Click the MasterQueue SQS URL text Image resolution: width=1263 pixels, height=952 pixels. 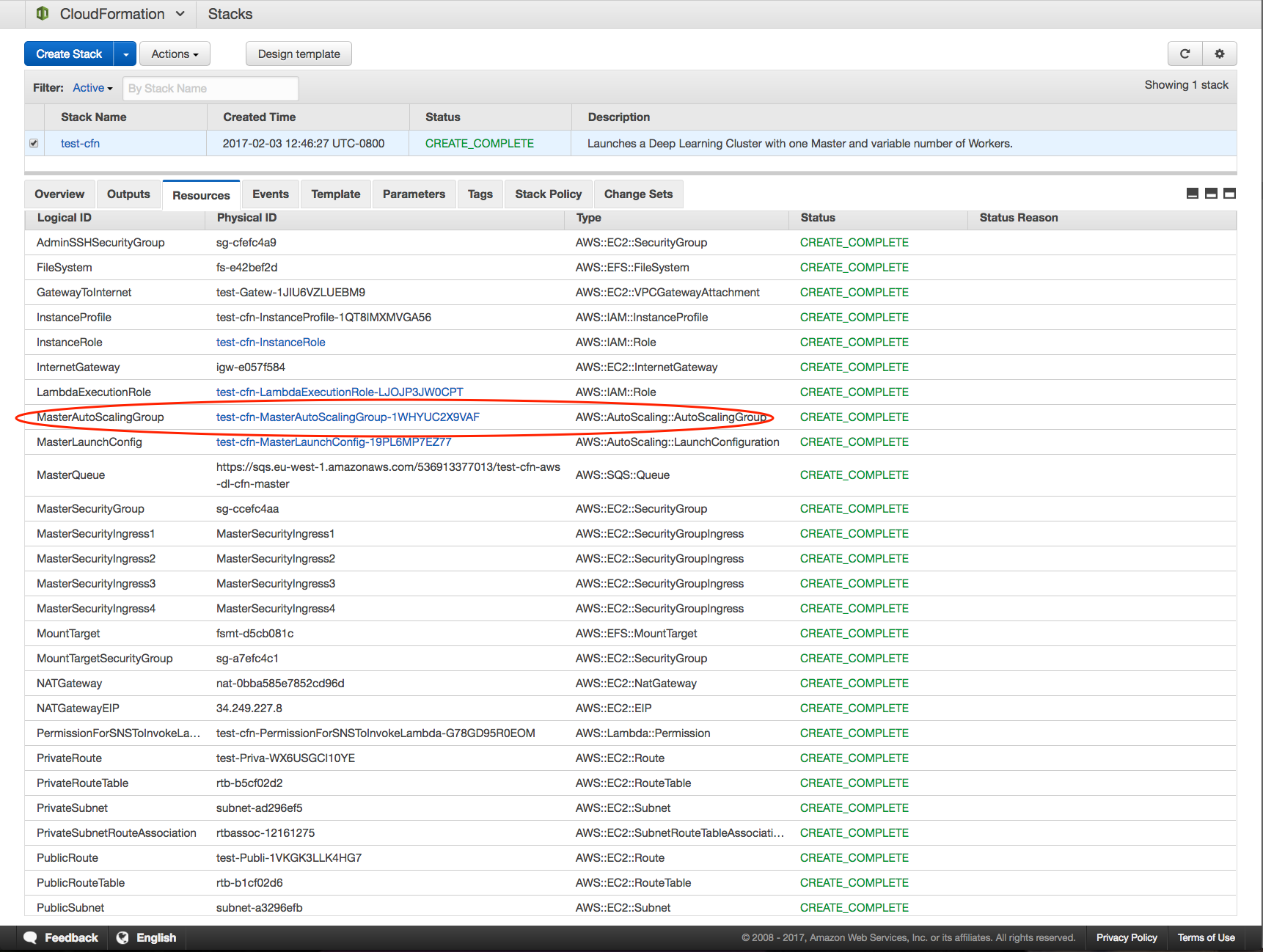point(388,475)
